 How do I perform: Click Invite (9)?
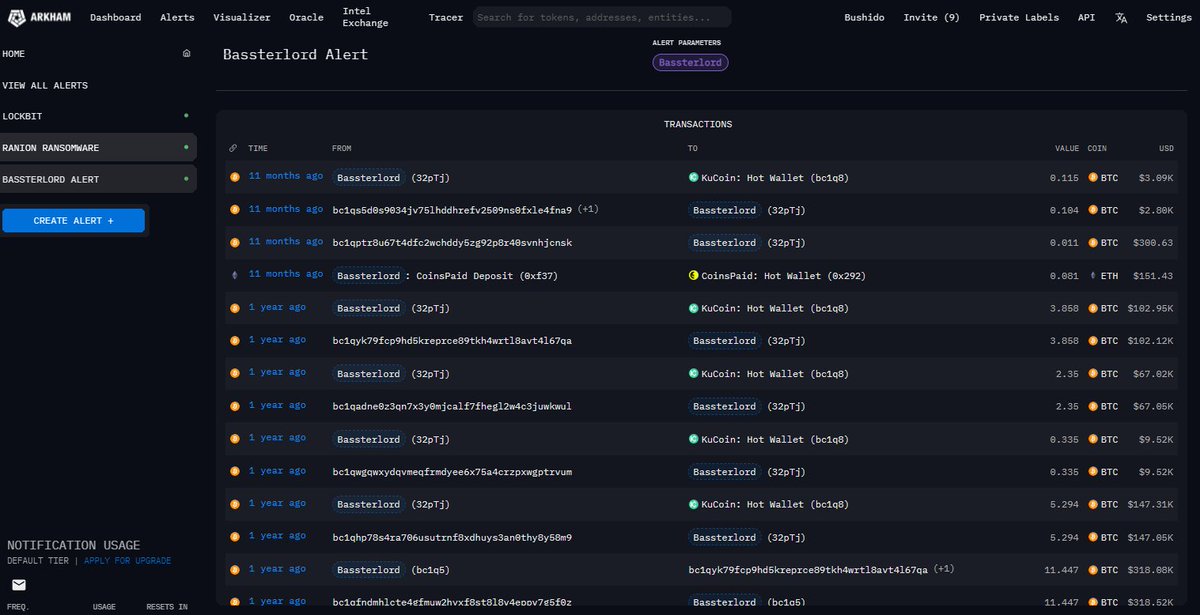point(931,17)
